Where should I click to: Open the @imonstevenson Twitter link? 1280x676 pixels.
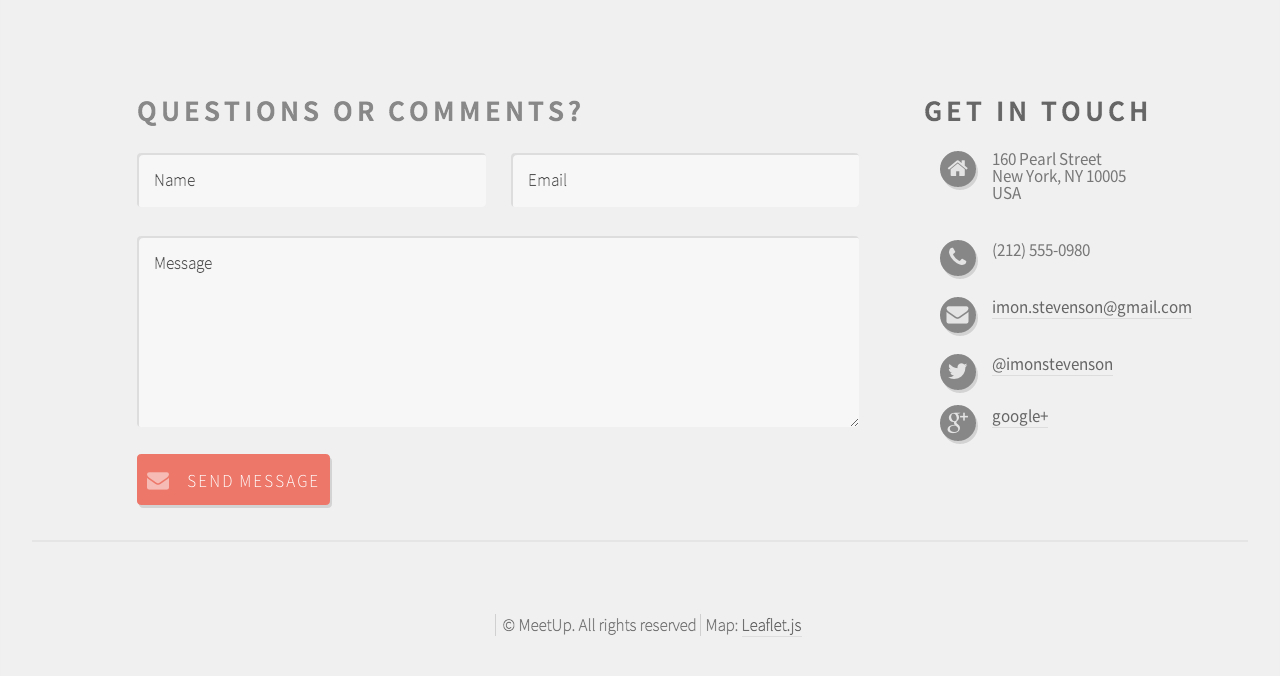[1052, 365]
